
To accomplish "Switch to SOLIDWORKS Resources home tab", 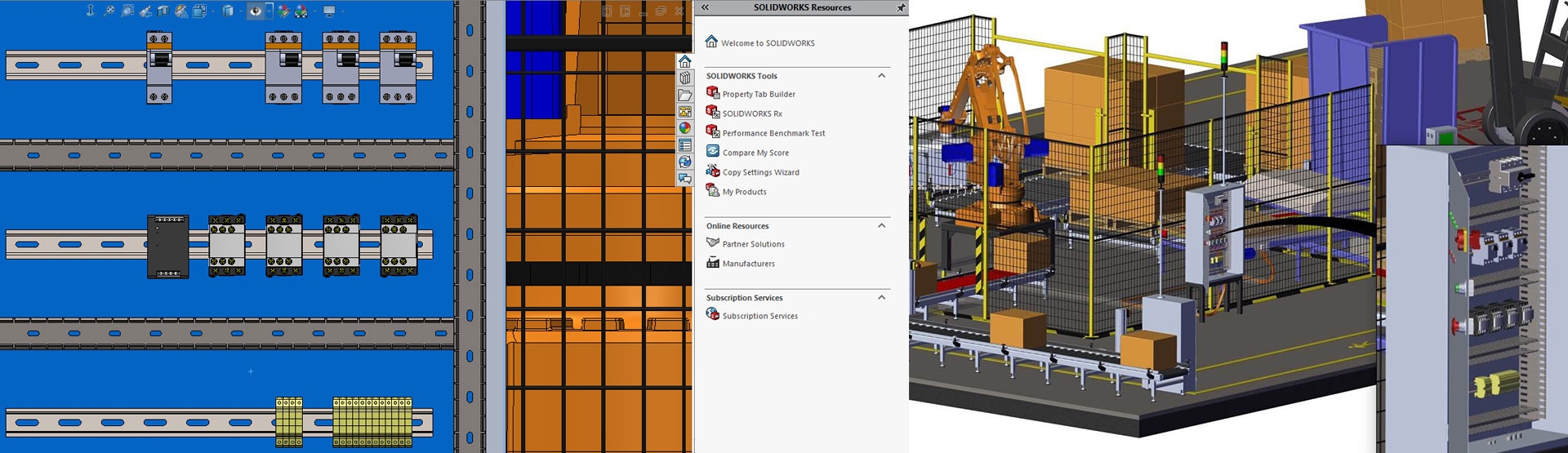I will coord(684,61).
